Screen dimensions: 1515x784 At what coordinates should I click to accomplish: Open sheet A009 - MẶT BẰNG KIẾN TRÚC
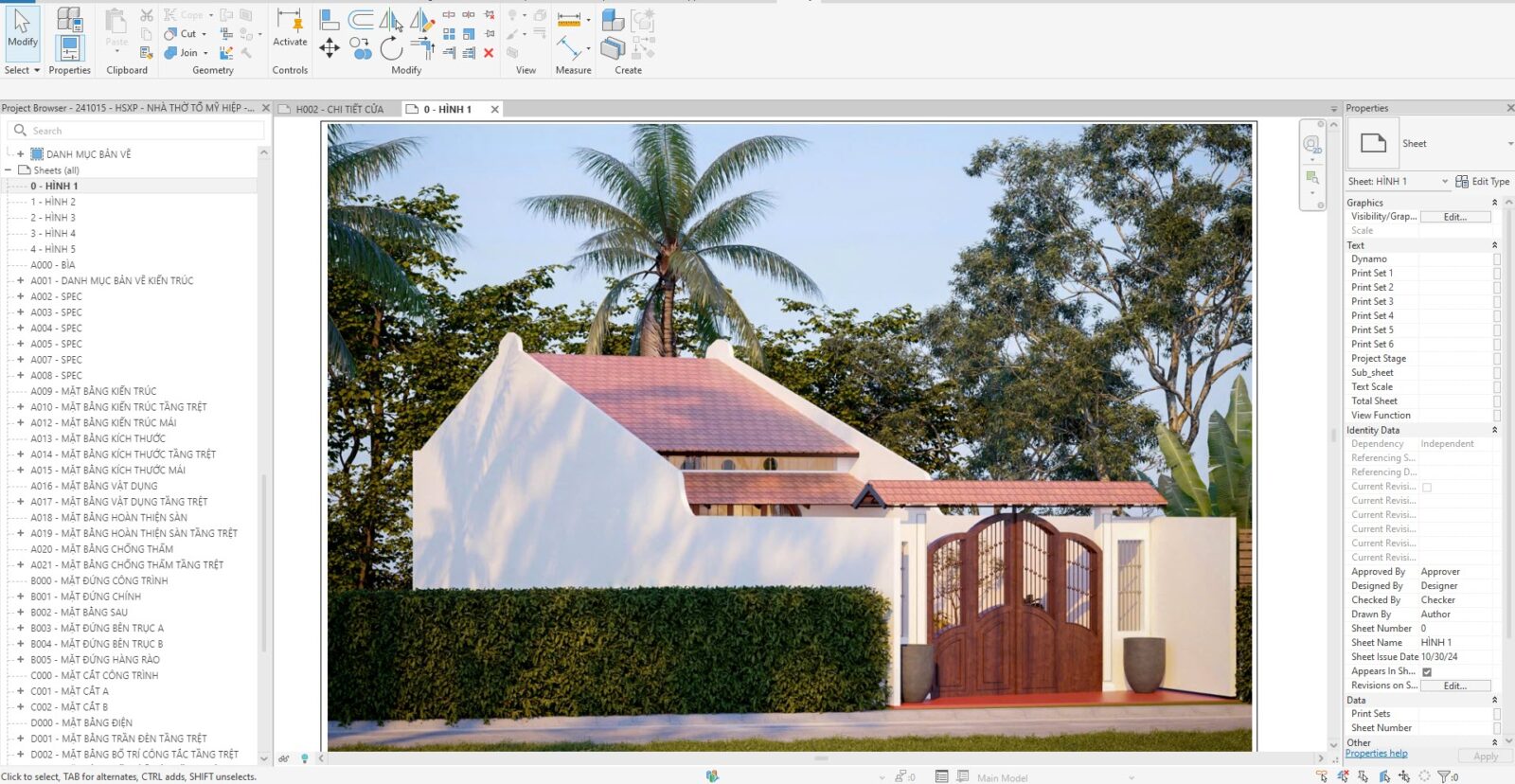tap(93, 391)
